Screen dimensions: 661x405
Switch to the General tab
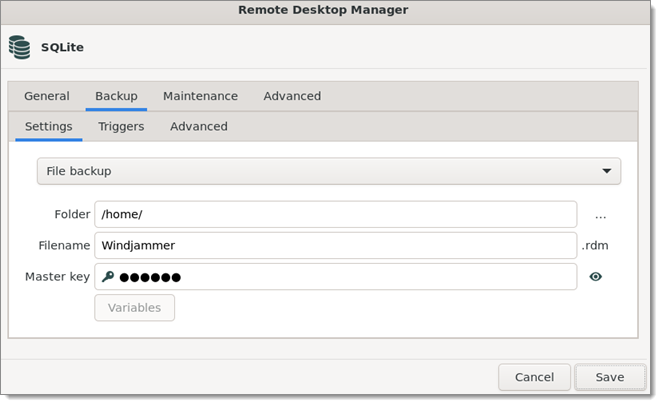[x=47, y=96]
